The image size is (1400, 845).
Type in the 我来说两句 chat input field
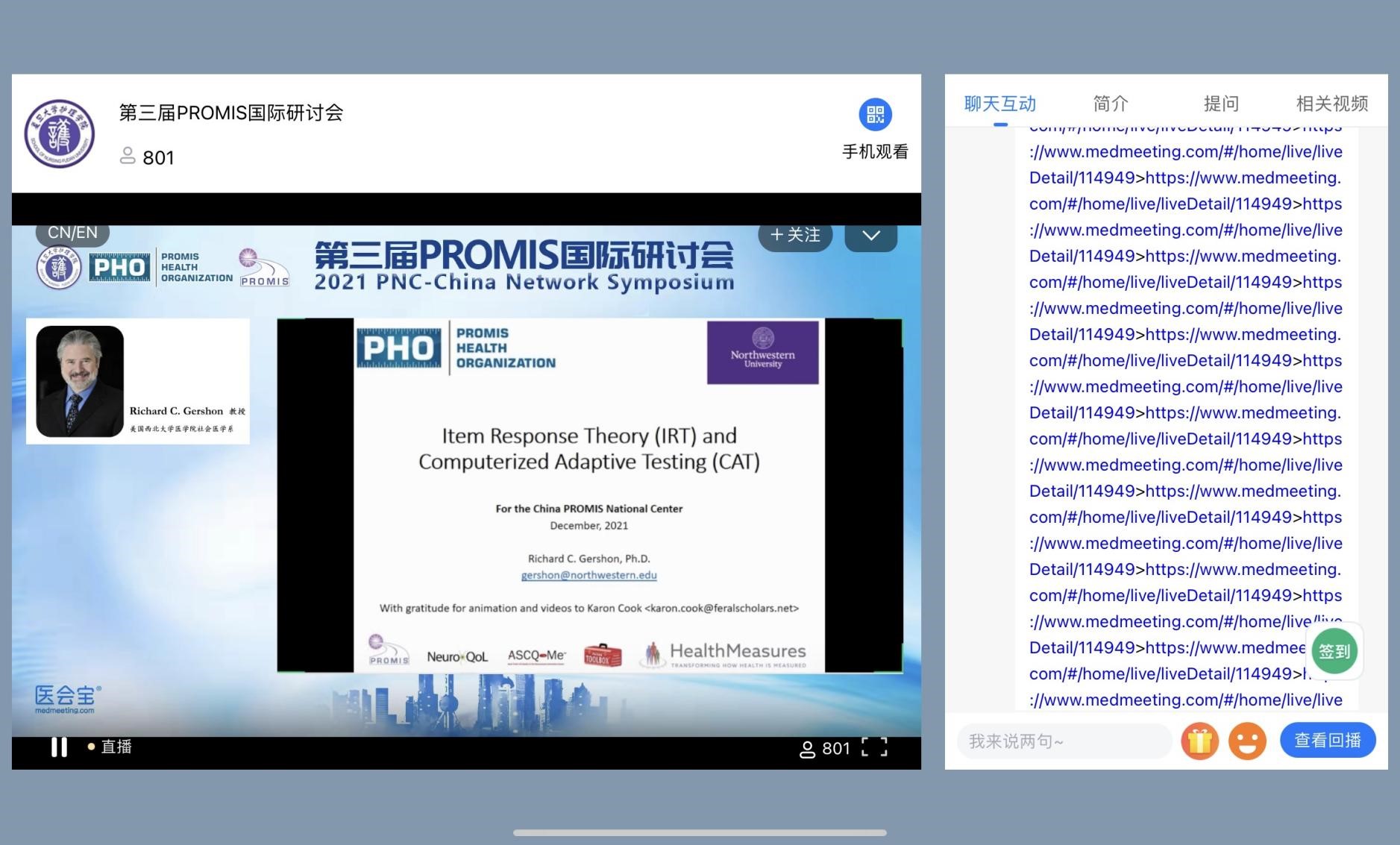pos(1063,741)
